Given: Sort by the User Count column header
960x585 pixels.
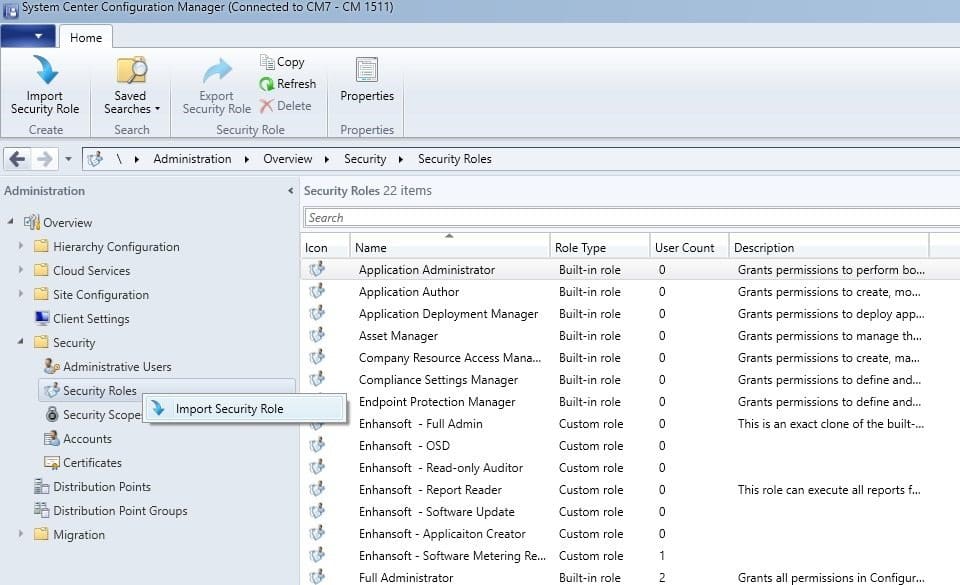Looking at the screenshot, I should click(x=689, y=246).
